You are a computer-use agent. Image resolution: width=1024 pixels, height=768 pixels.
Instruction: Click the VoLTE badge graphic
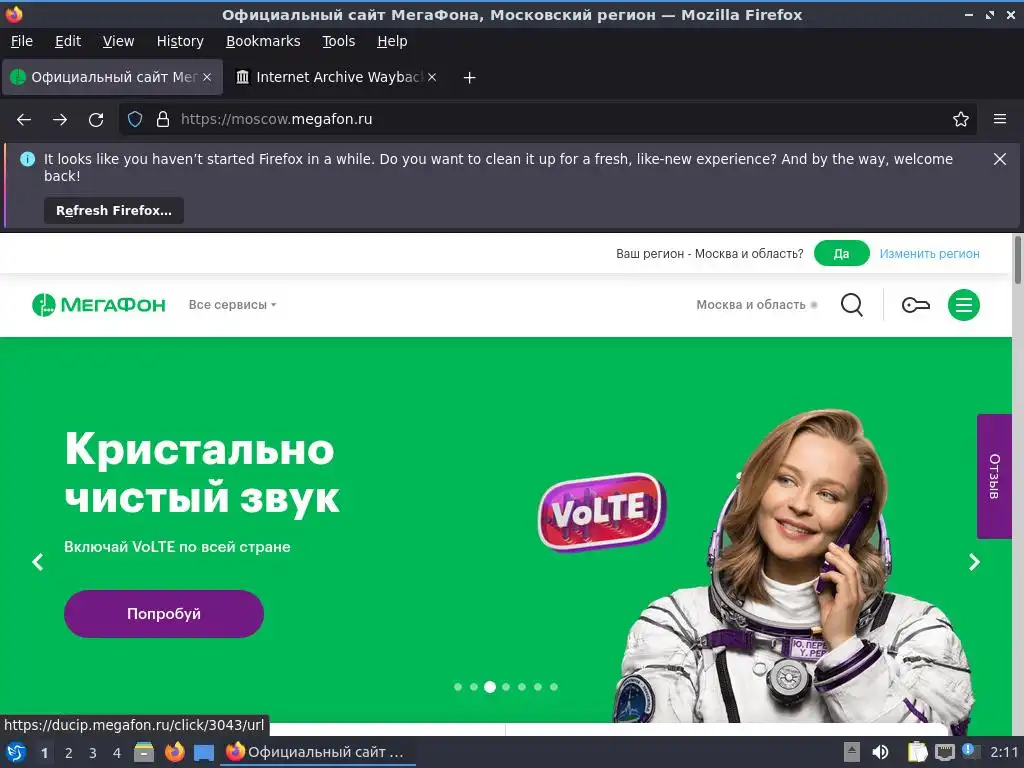point(601,511)
